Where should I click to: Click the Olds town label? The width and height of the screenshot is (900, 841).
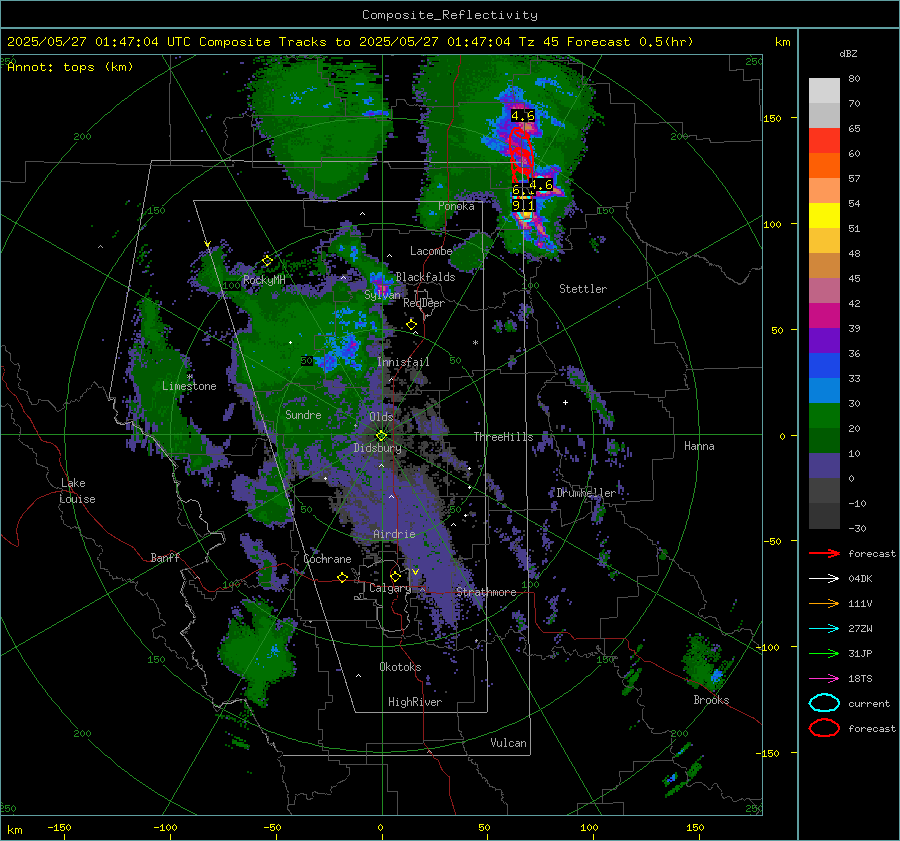(x=381, y=417)
